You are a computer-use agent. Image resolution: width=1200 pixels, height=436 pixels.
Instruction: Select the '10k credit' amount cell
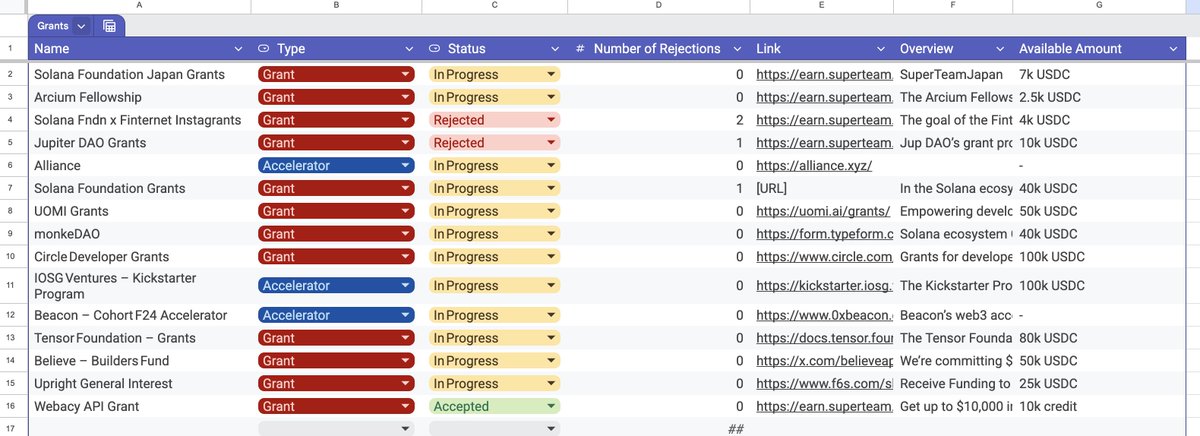point(1100,407)
